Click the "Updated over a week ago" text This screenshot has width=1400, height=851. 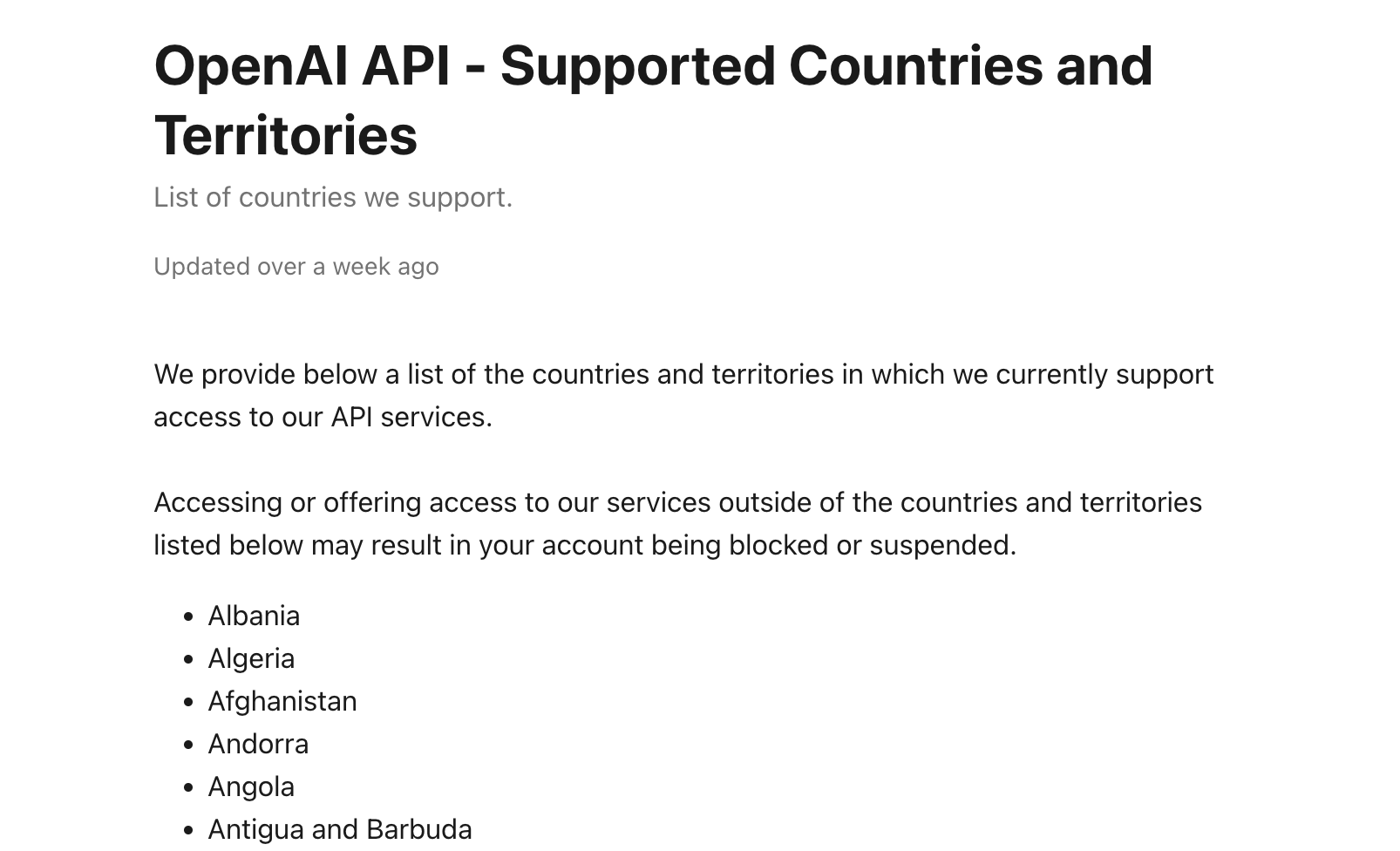pos(296,266)
